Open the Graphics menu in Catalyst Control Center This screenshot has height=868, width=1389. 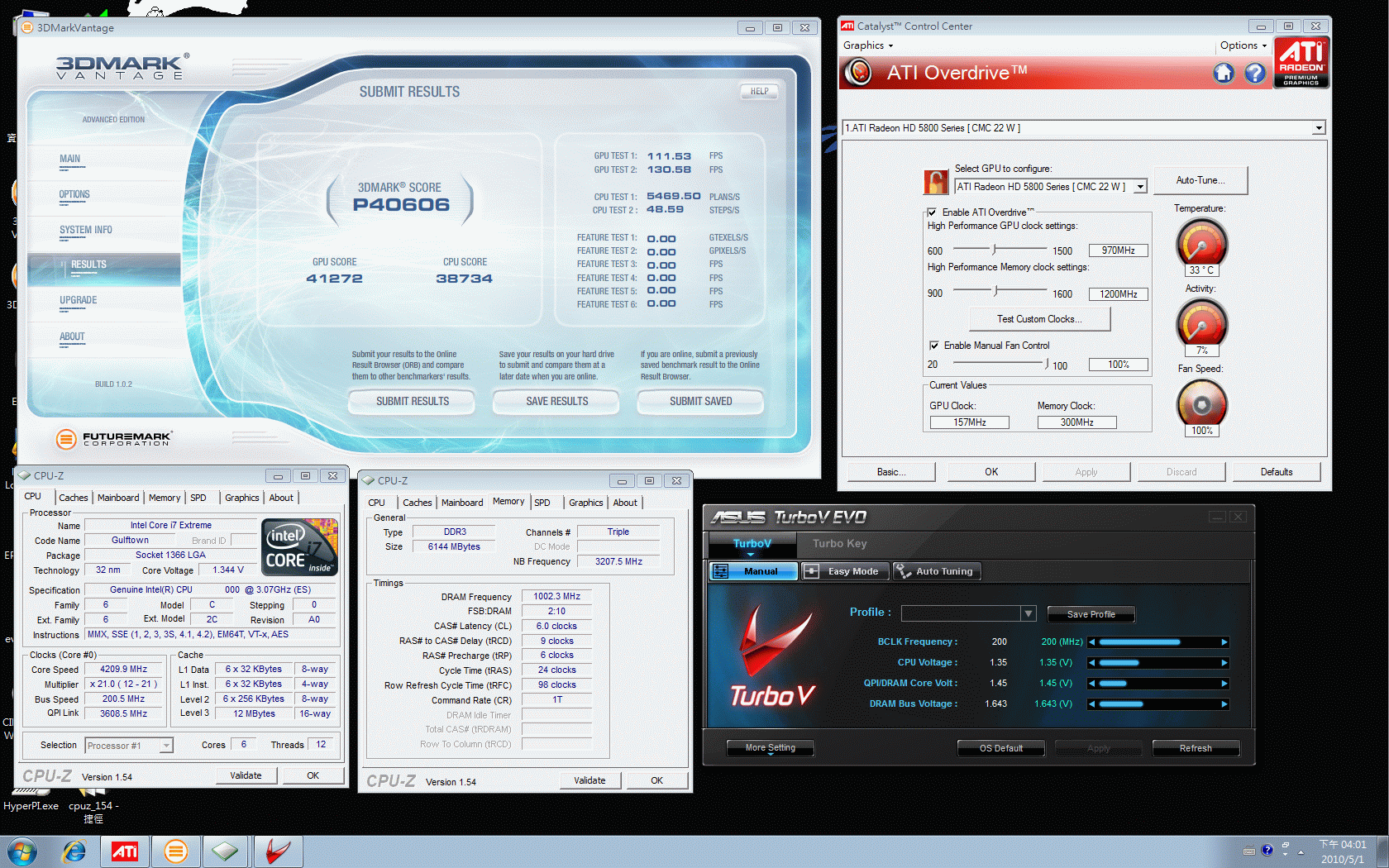[868, 45]
